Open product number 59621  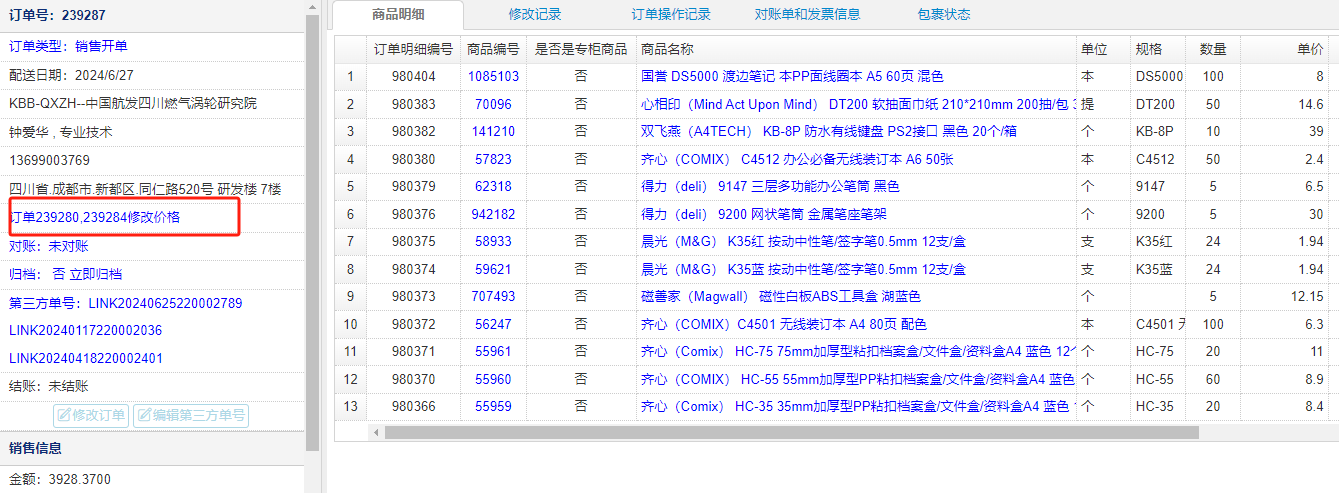pyautogui.click(x=493, y=269)
